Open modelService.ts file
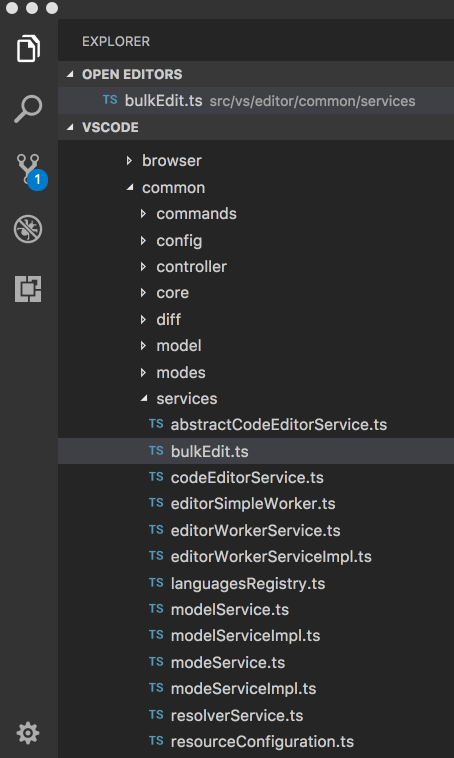The width and height of the screenshot is (454, 758). pyautogui.click(x=230, y=610)
